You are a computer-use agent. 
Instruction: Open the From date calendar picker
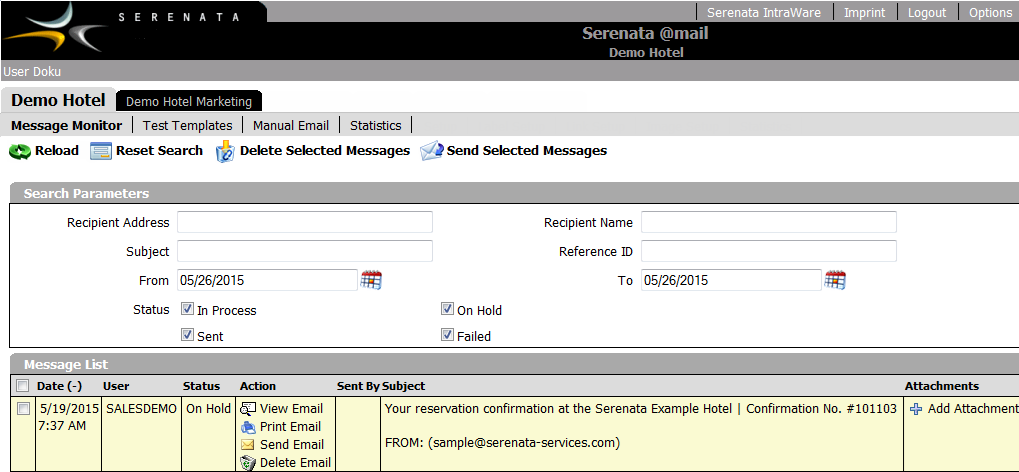(371, 280)
